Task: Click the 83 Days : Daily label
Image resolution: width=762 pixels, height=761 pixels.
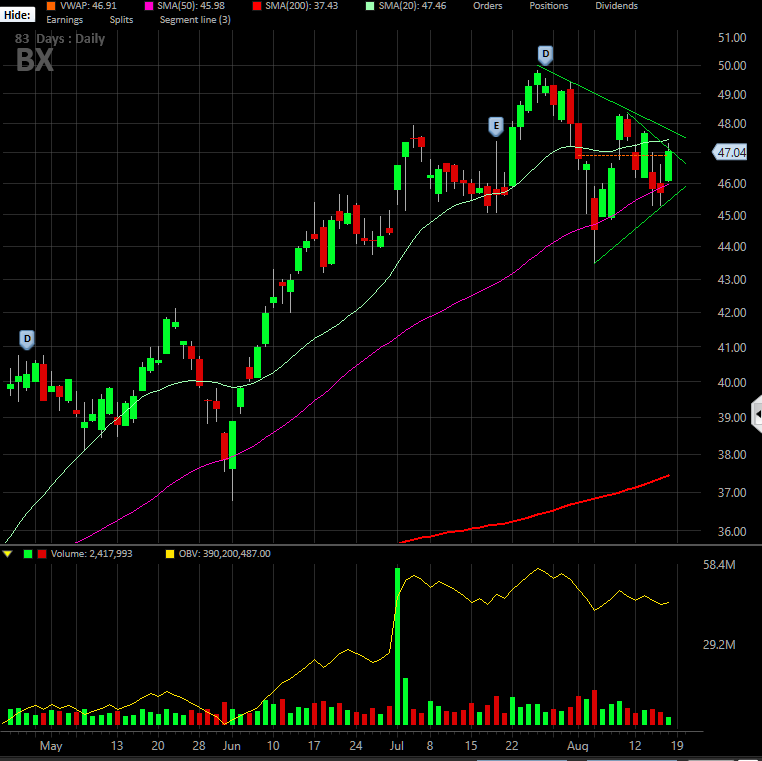Action: point(60,38)
